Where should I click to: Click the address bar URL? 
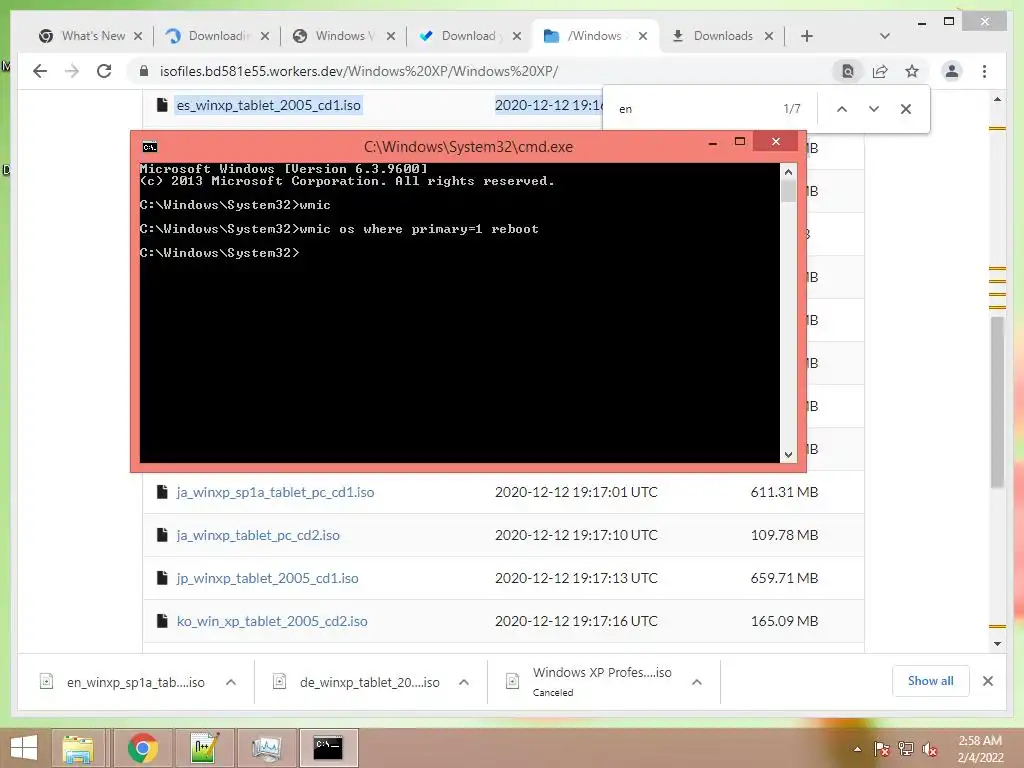359,71
